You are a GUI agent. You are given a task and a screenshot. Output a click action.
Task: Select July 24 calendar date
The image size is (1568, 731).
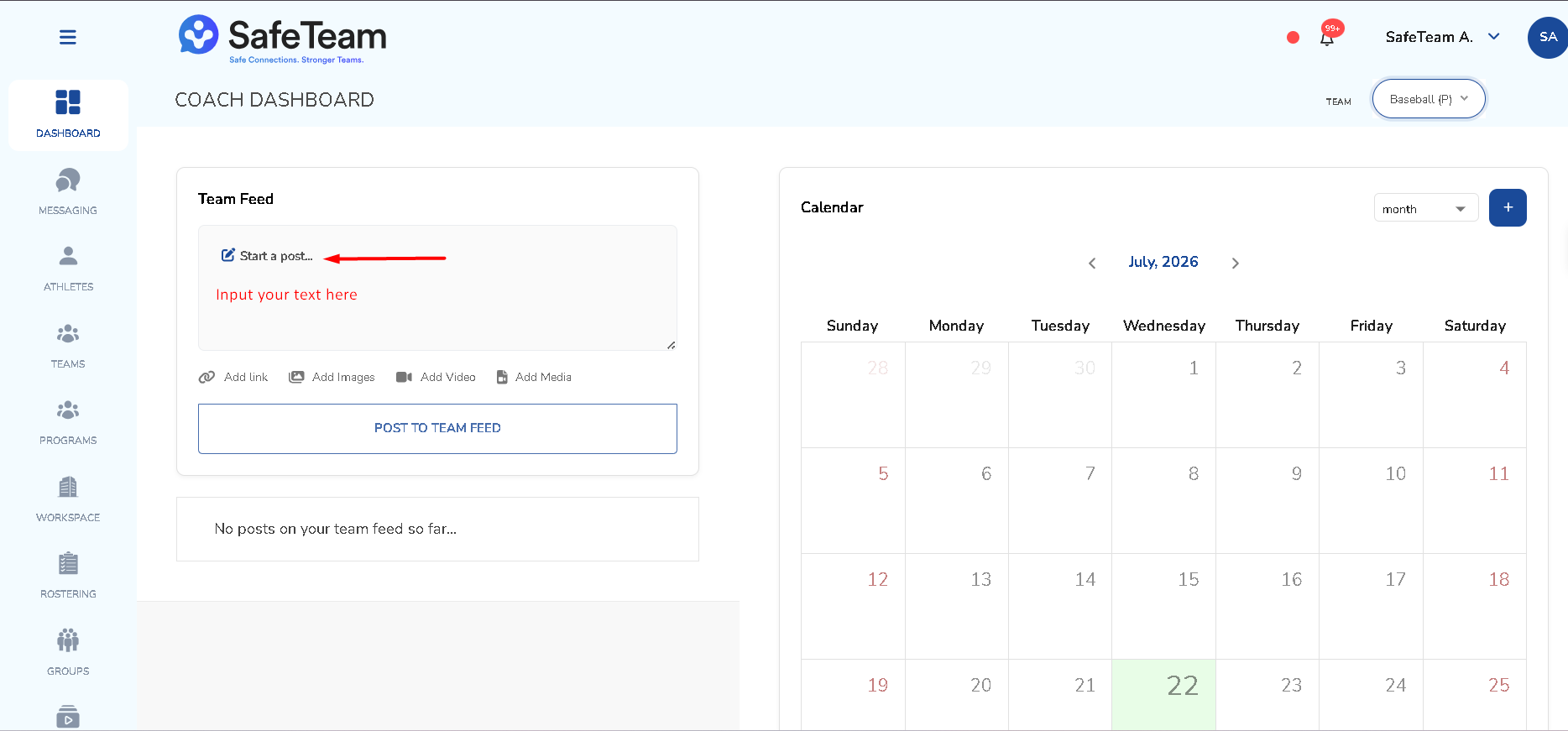click(x=1371, y=694)
